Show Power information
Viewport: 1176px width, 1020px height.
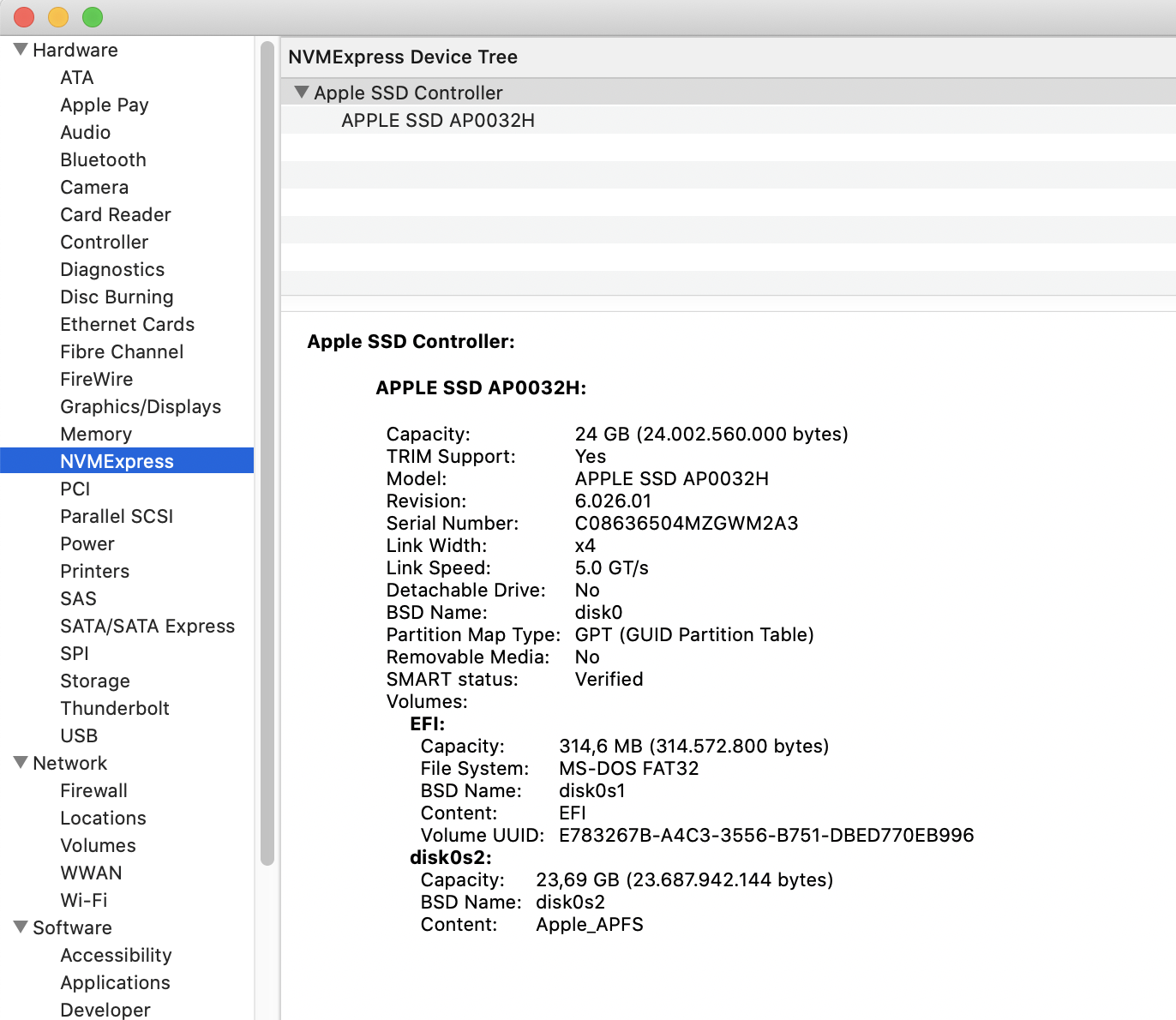(87, 543)
